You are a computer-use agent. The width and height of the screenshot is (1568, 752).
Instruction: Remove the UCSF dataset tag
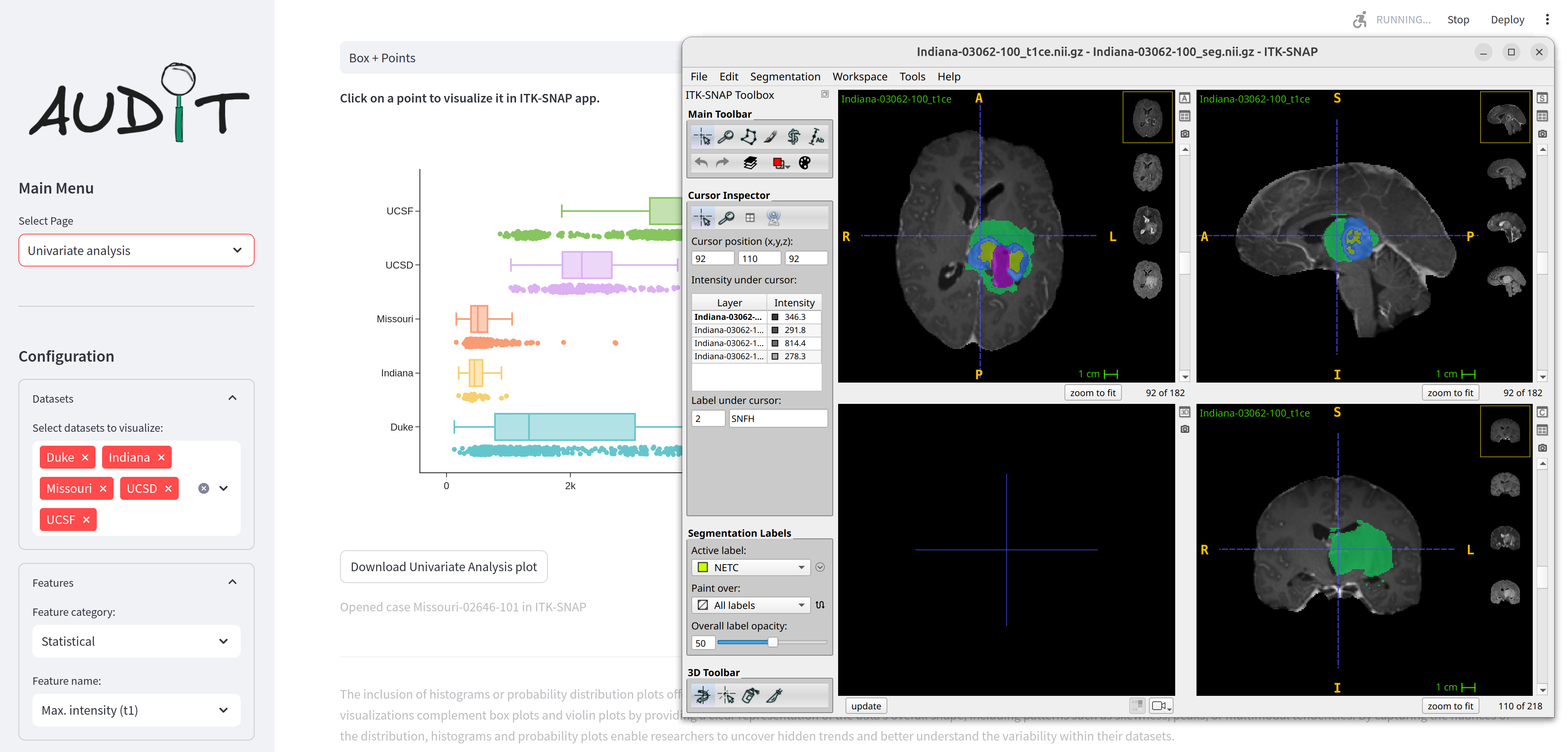(87, 520)
